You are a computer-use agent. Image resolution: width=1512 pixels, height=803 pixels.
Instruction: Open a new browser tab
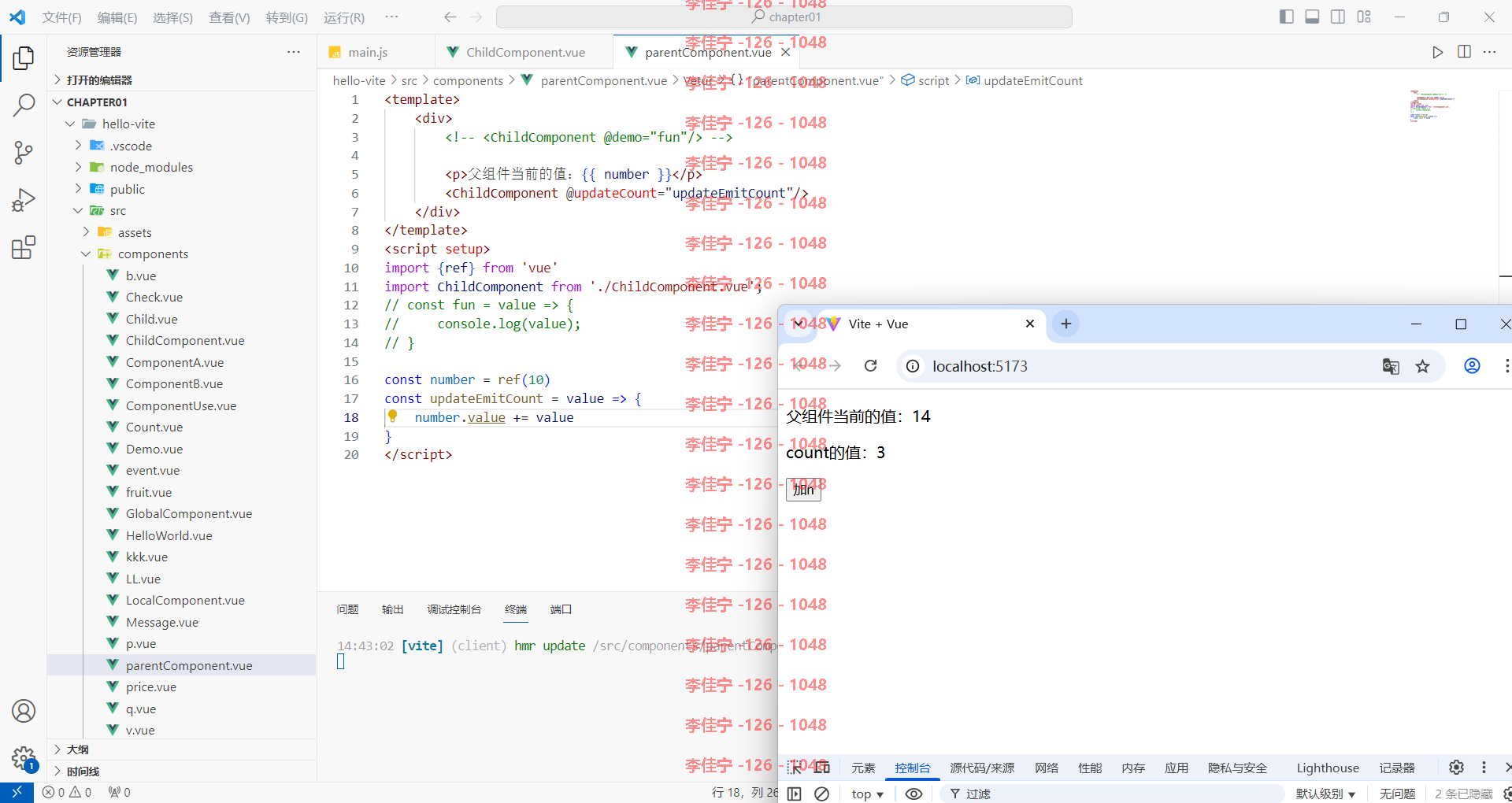[1065, 324]
